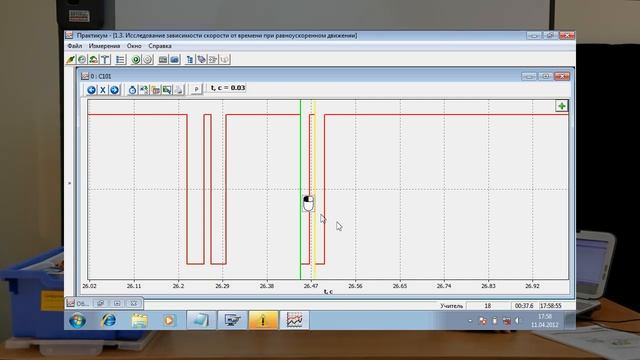Move the graph right with the blue forward arrow
This screenshot has height=360, width=640.
(115, 90)
